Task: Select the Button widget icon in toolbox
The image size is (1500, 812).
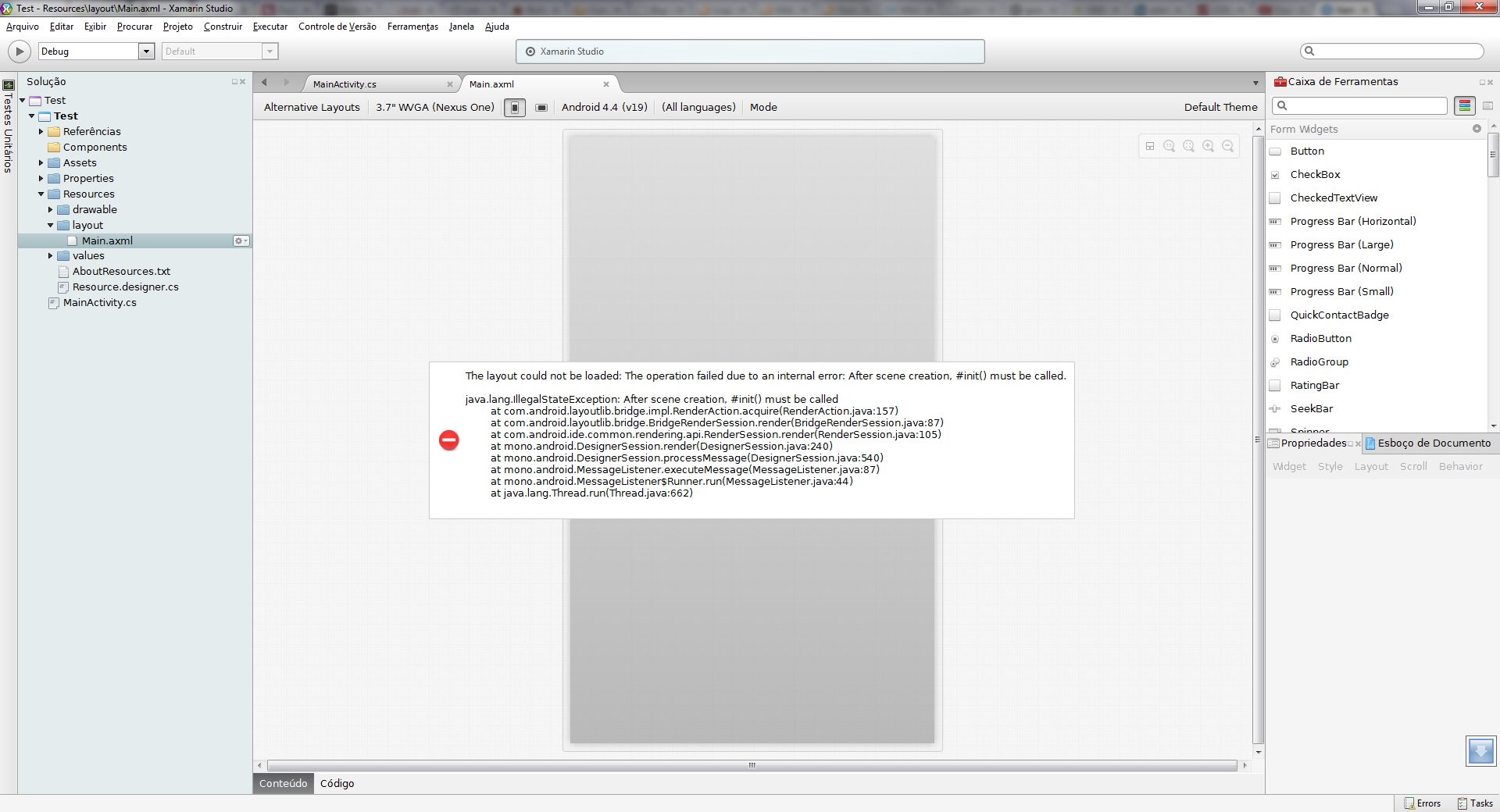Action: (1275, 151)
